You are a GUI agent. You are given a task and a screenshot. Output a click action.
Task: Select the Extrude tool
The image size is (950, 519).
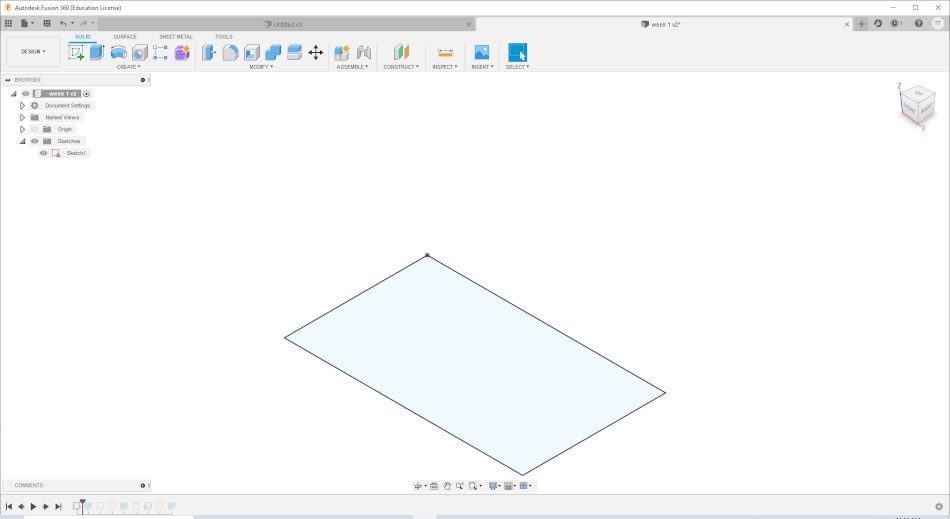coord(97,53)
